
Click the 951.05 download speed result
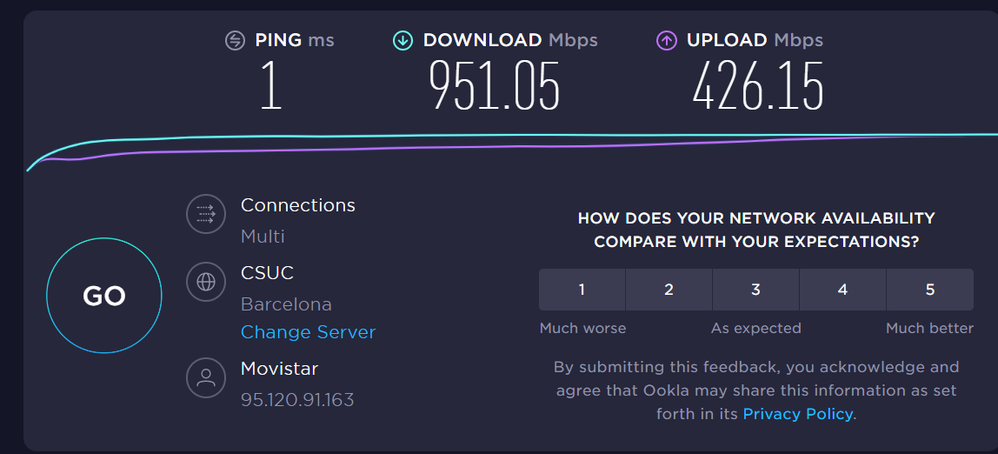pos(494,86)
